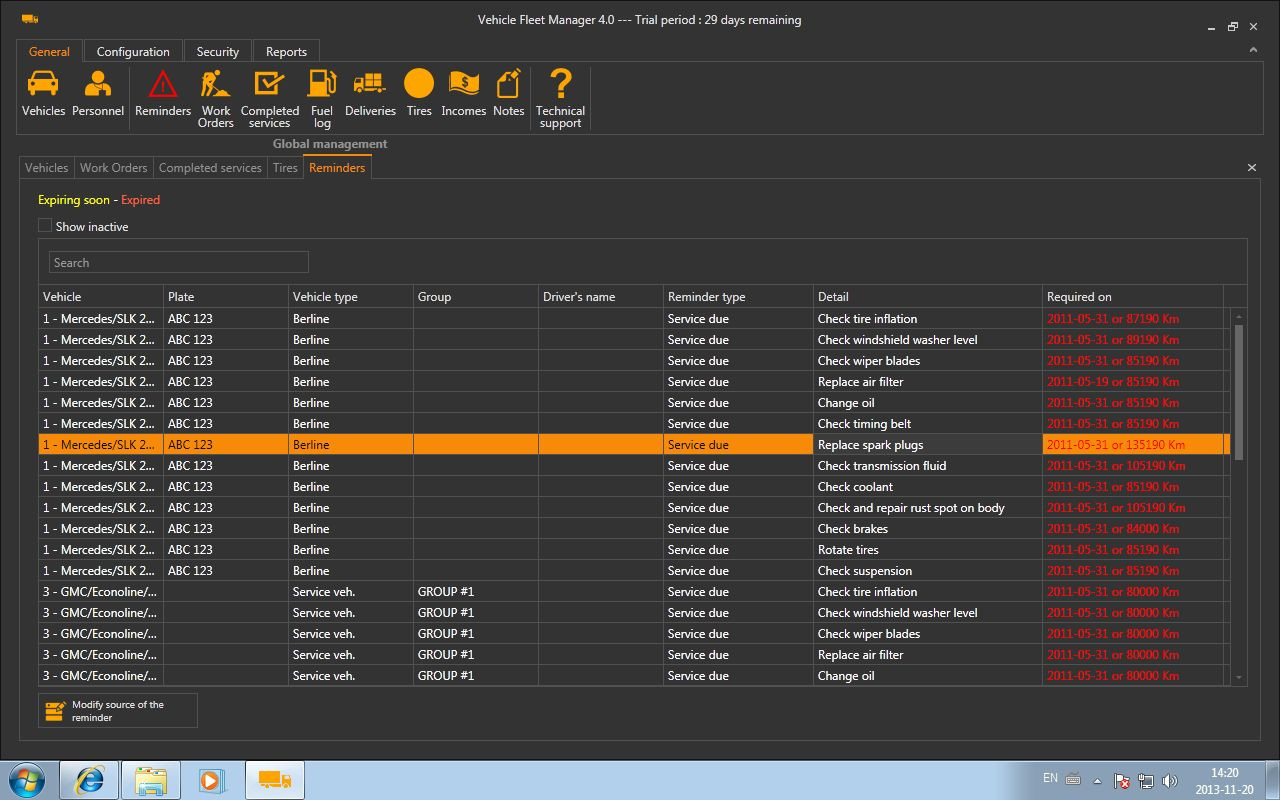The height and width of the screenshot is (800, 1280).
Task: Sort by the Detail column header
Action: 928,297
